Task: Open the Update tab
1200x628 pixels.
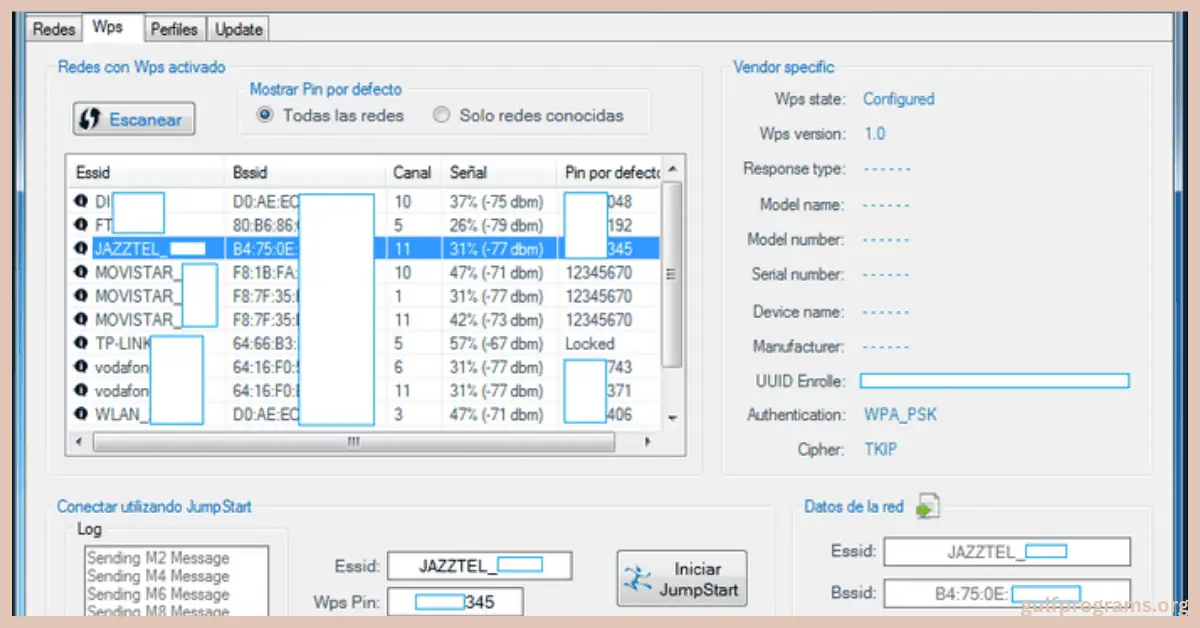Action: coord(238,29)
